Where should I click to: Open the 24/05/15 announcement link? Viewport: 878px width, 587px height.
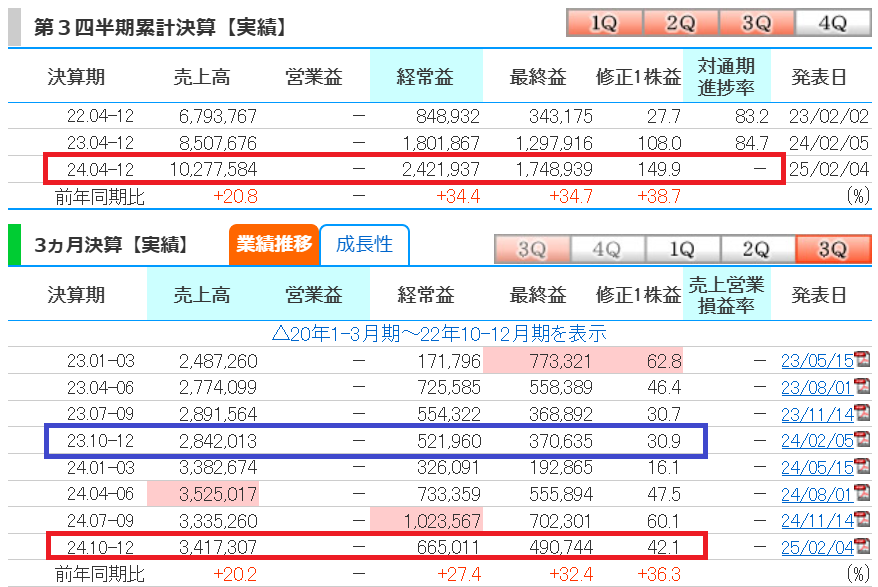coord(817,468)
